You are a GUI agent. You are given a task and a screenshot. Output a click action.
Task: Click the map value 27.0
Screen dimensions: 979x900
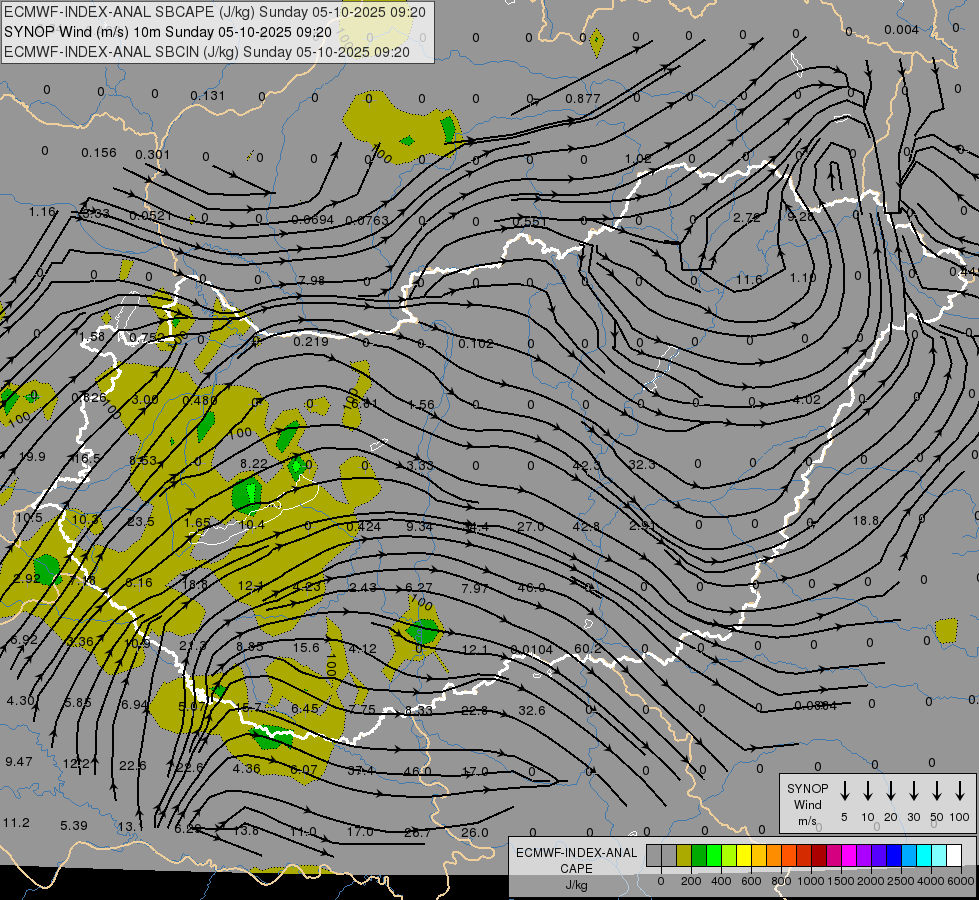(531, 527)
